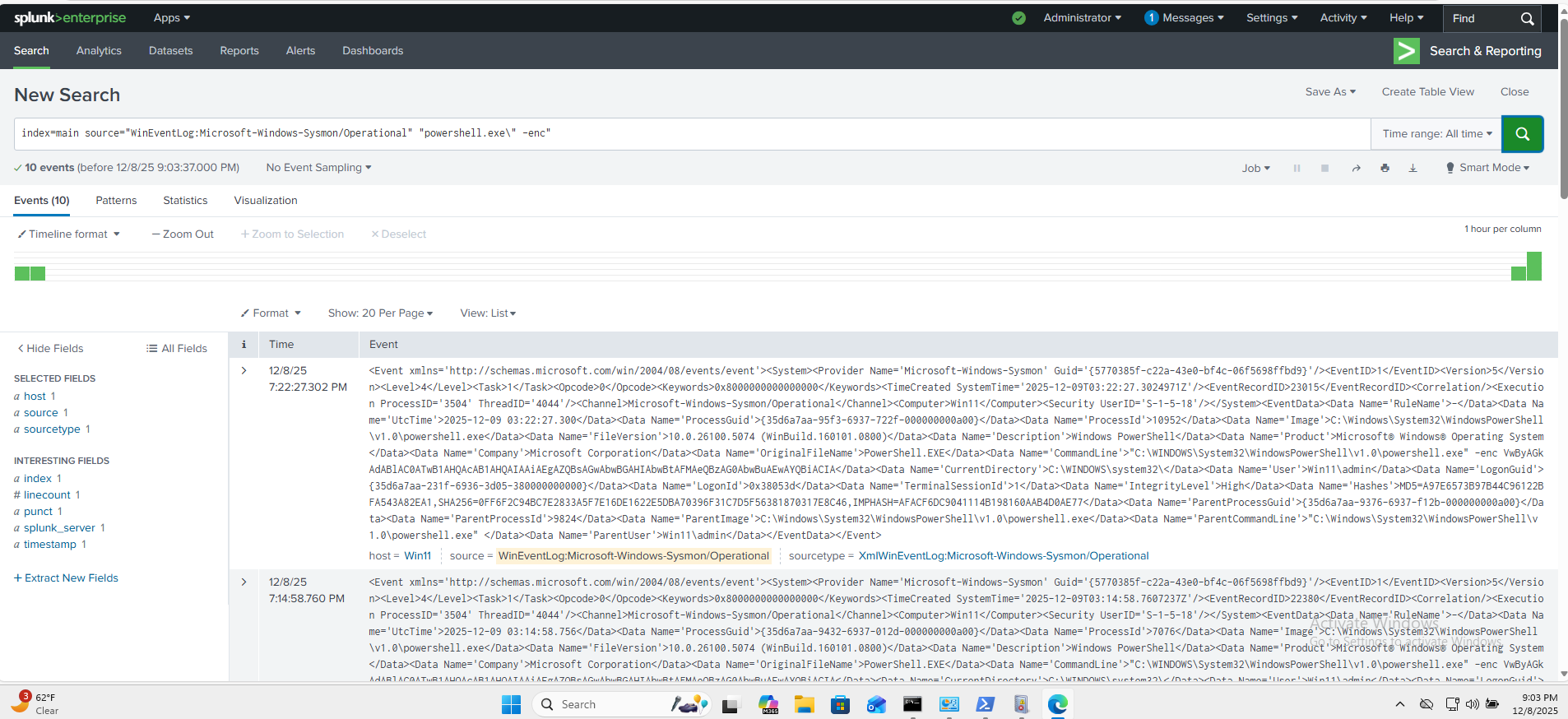Open No Event Sampling dropdown

coord(318,168)
